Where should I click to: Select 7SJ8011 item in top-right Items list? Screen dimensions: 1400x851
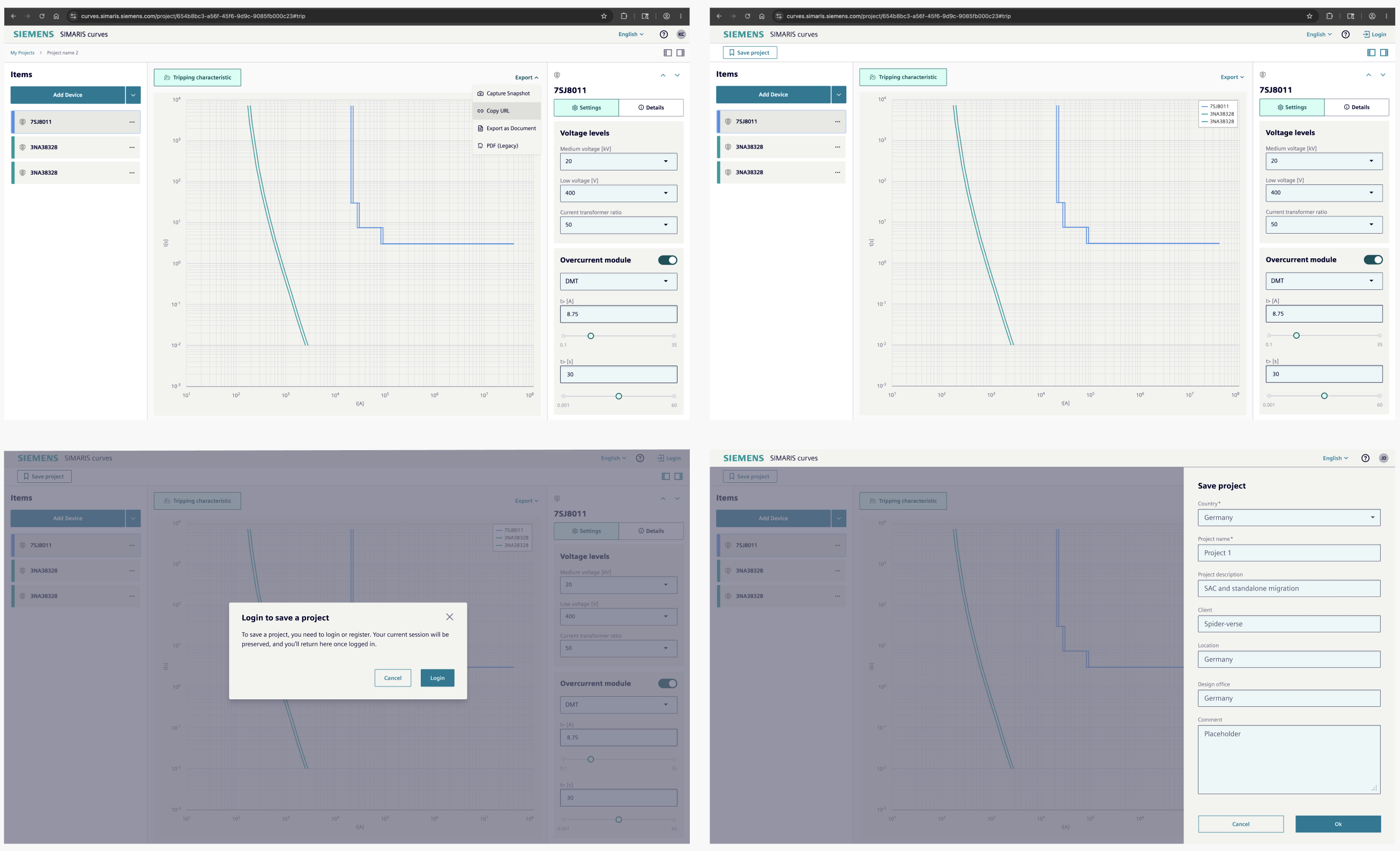click(781, 122)
